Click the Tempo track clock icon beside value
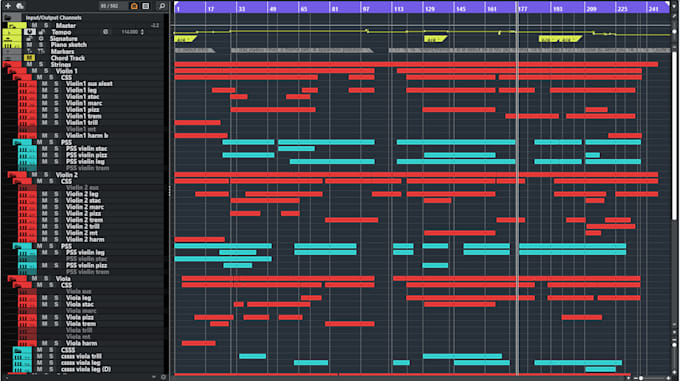680x381 pixels. pos(105,32)
